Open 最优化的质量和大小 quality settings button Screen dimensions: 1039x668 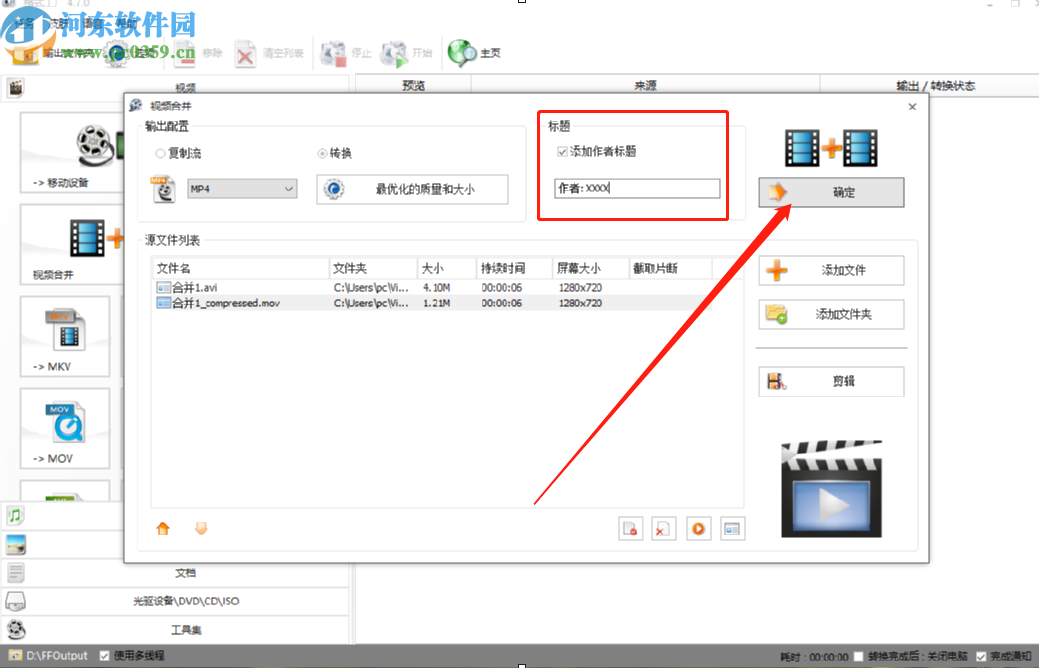(x=412, y=190)
